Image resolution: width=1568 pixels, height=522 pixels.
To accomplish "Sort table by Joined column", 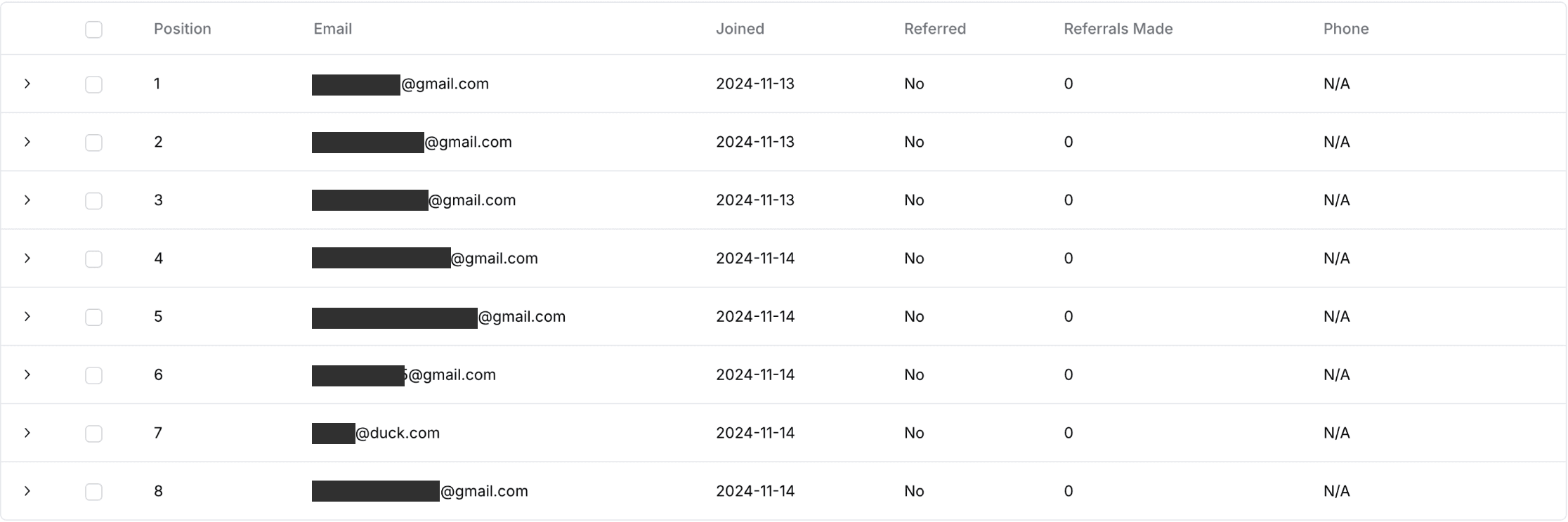I will [x=740, y=29].
